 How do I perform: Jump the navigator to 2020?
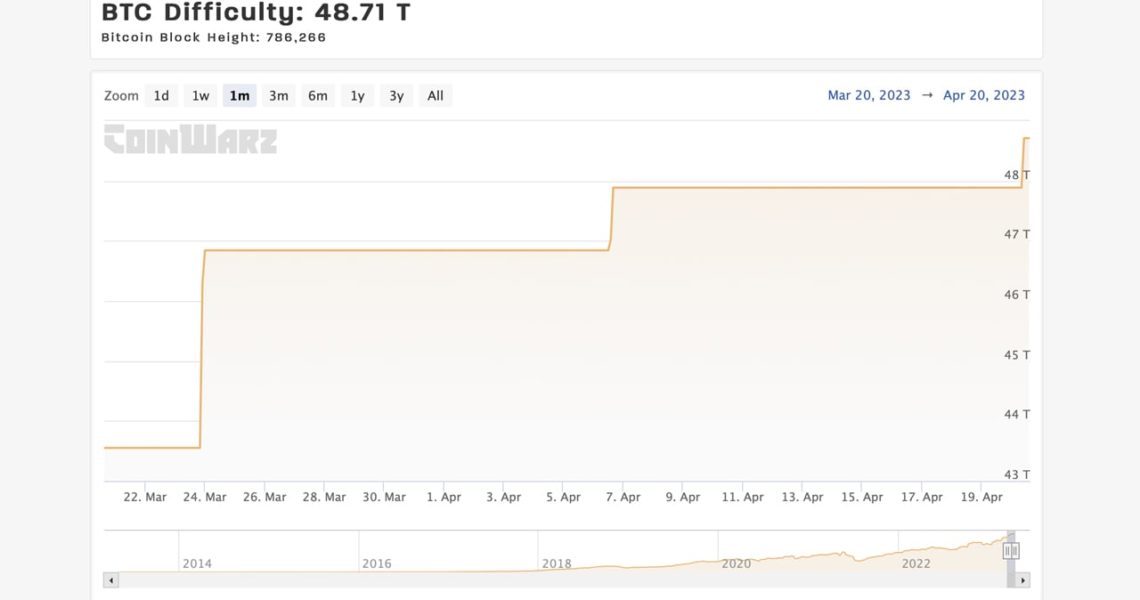[736, 558]
